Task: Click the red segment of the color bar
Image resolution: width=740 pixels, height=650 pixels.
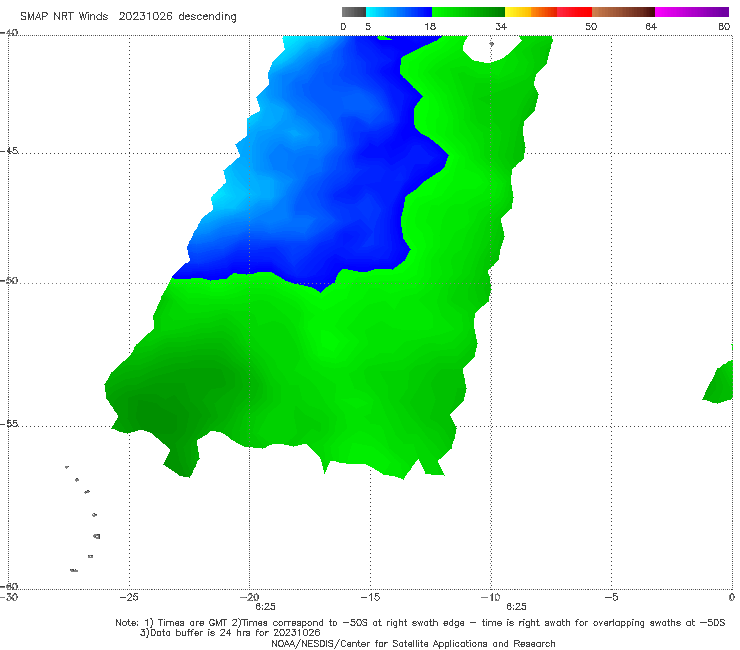Action: 574,12
